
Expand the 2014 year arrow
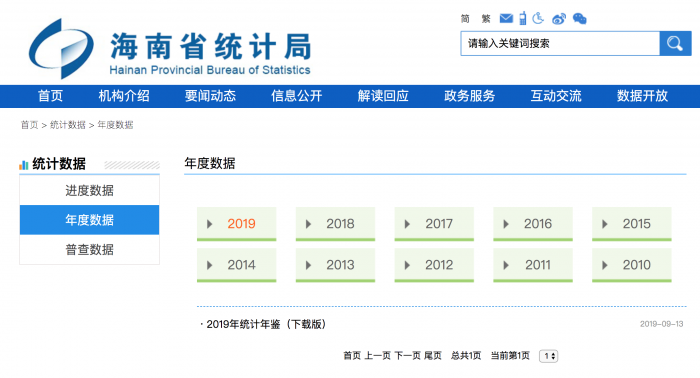209,265
